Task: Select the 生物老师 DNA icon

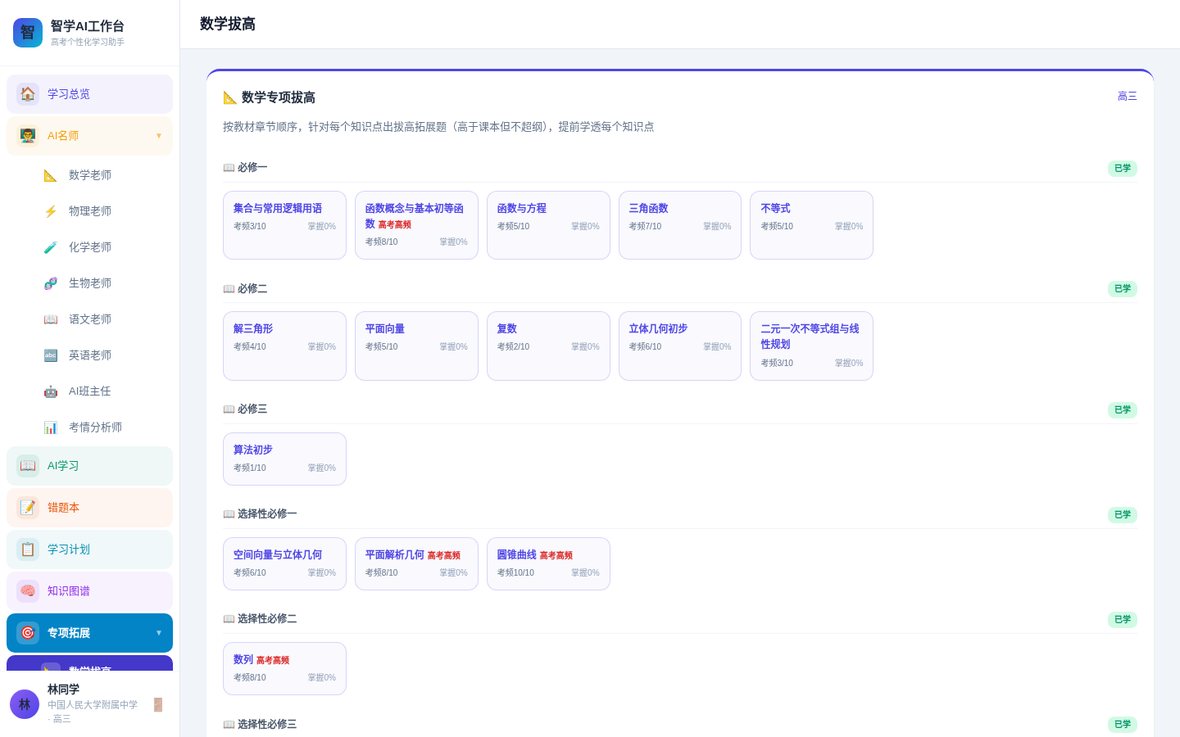Action: point(50,283)
